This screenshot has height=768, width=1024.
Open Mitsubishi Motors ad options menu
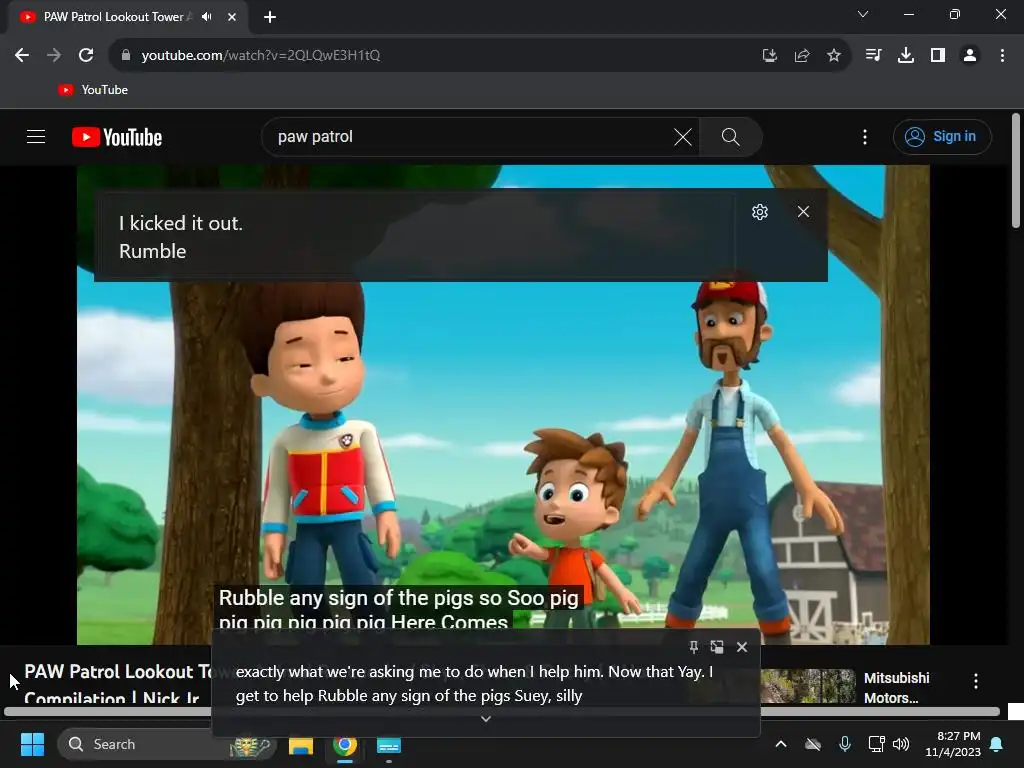click(x=976, y=681)
